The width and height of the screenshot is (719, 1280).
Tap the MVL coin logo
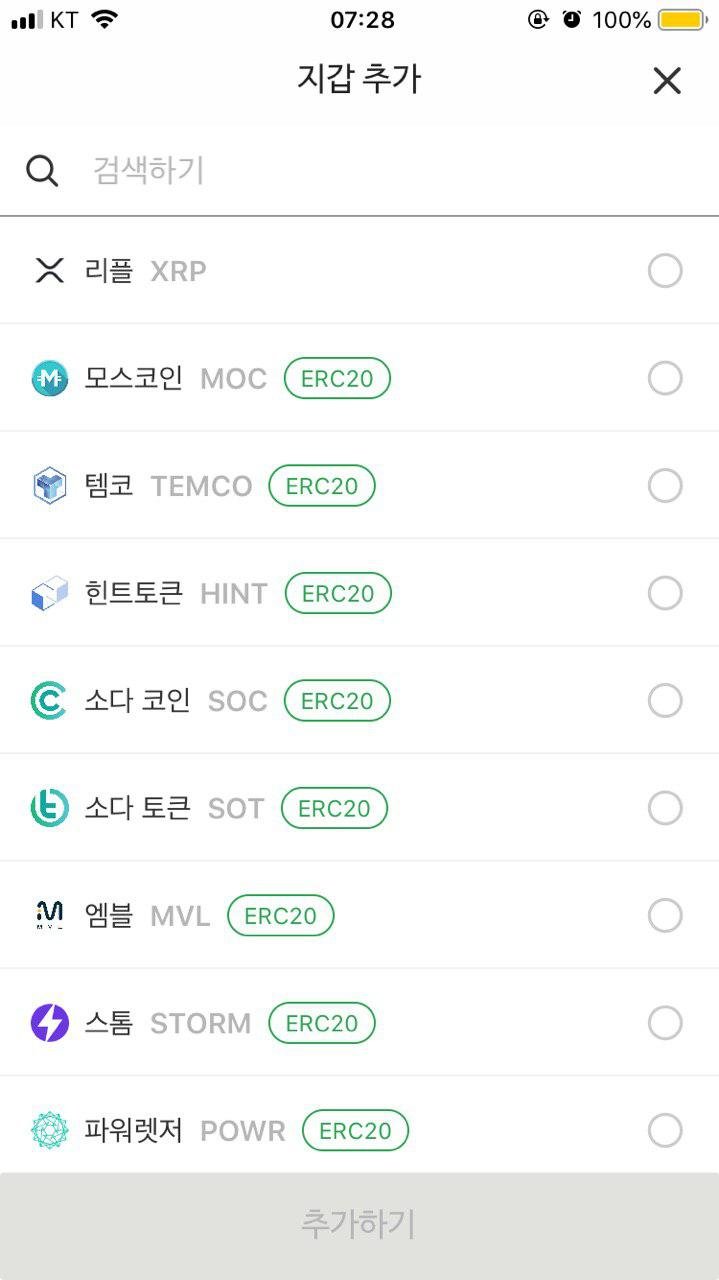(49, 915)
